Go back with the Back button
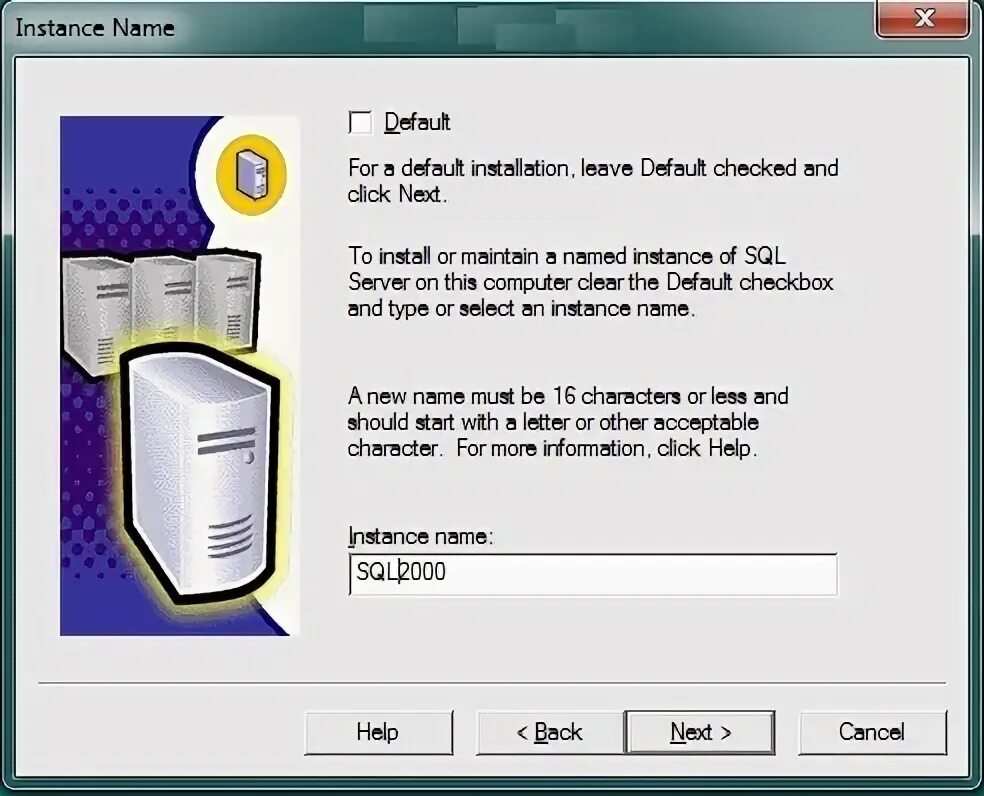The width and height of the screenshot is (984, 796). (550, 732)
